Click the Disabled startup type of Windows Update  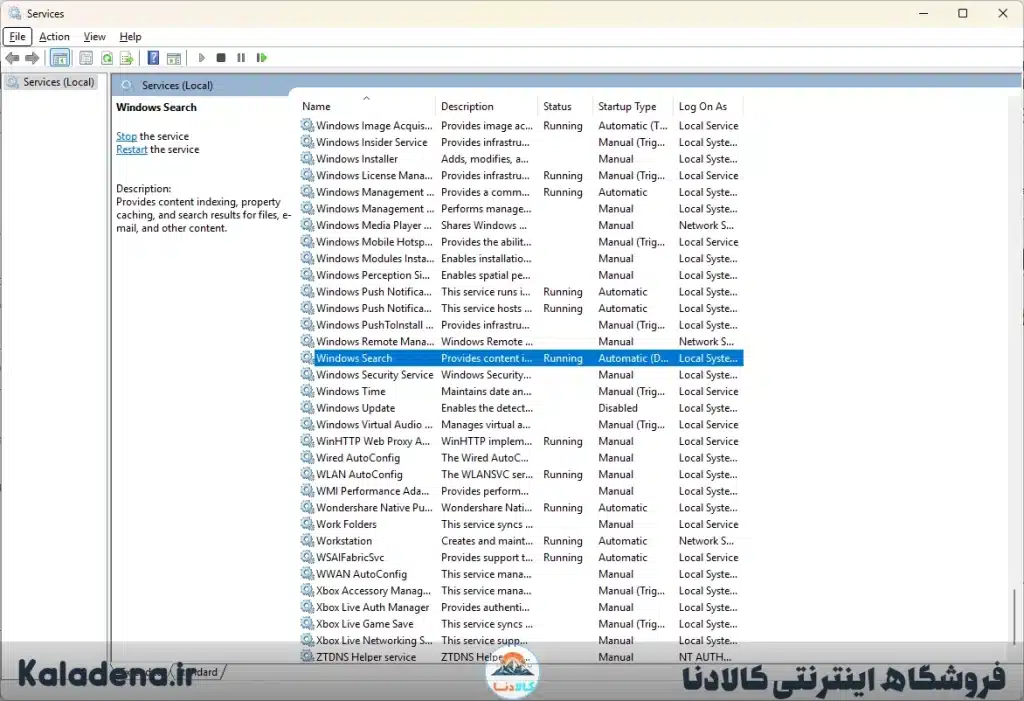[618, 408]
